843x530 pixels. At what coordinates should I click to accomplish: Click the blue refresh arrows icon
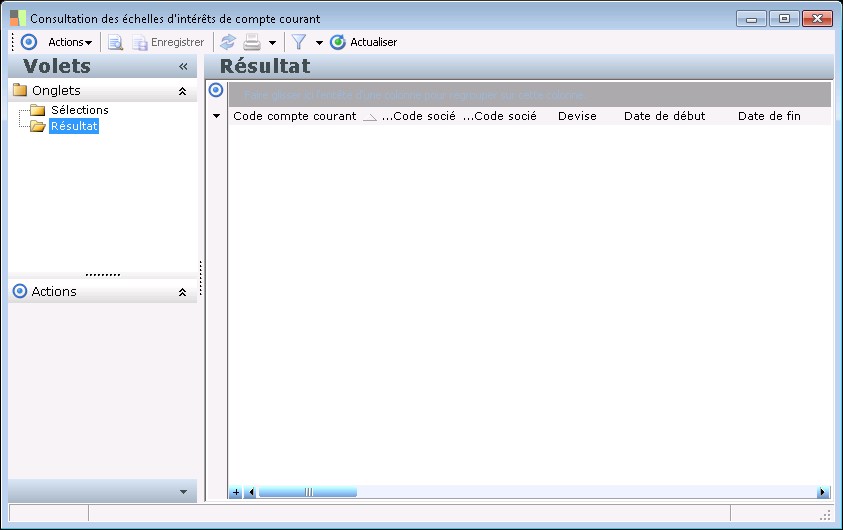coord(228,42)
